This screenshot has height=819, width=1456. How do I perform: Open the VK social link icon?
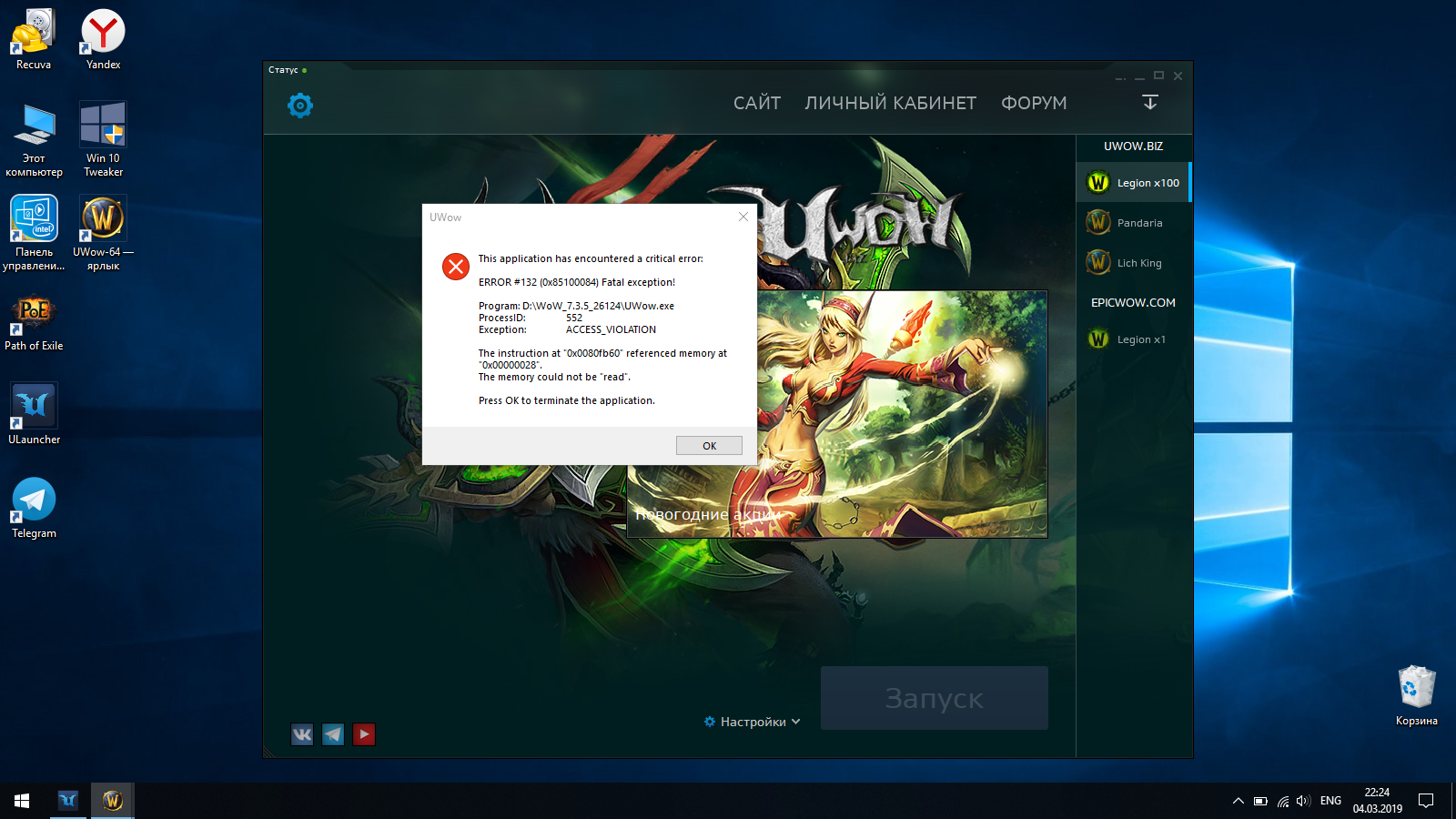click(x=302, y=734)
